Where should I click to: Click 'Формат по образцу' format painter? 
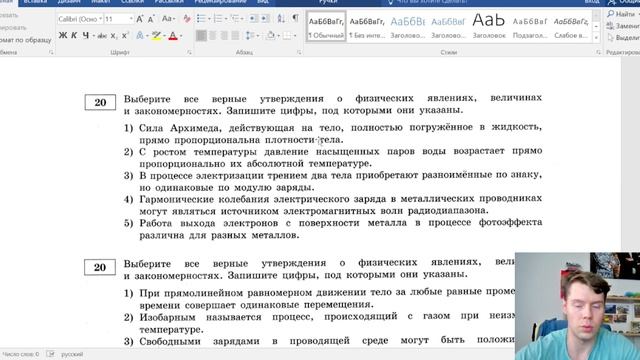click(x=26, y=40)
